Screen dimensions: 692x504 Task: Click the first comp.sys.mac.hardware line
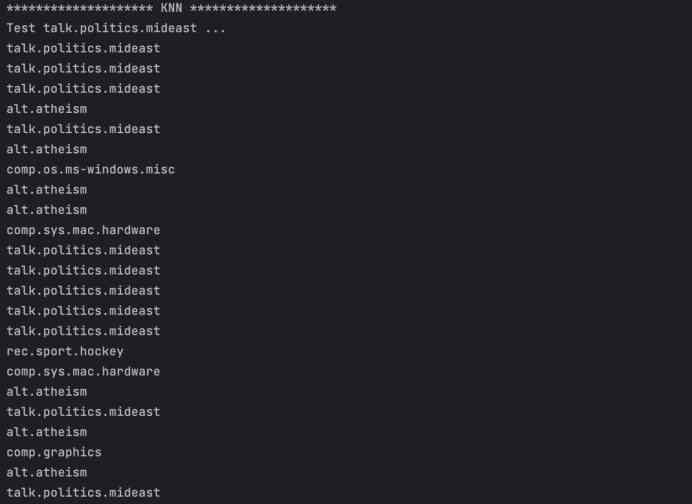[83, 230]
